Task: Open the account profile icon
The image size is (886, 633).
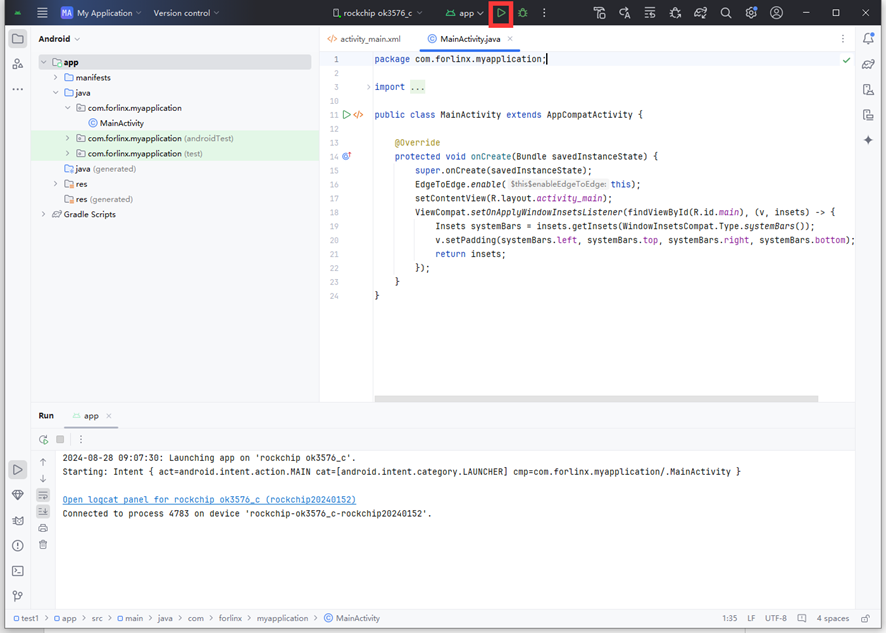Action: 776,13
